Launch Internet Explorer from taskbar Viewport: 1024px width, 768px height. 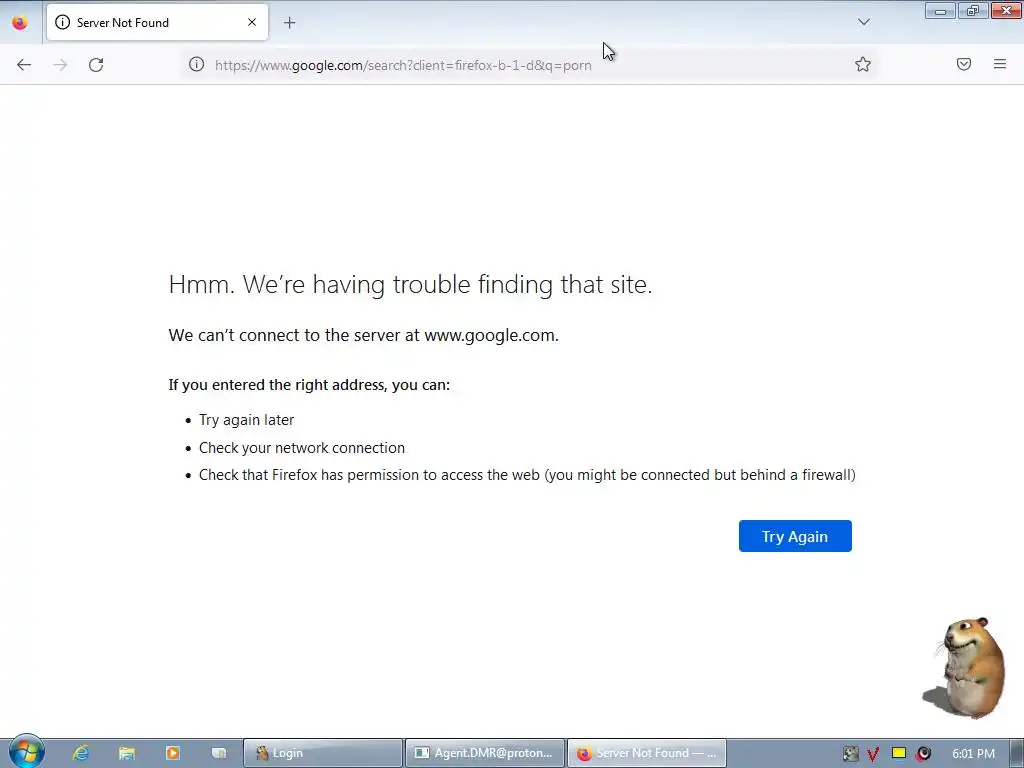pyautogui.click(x=81, y=753)
